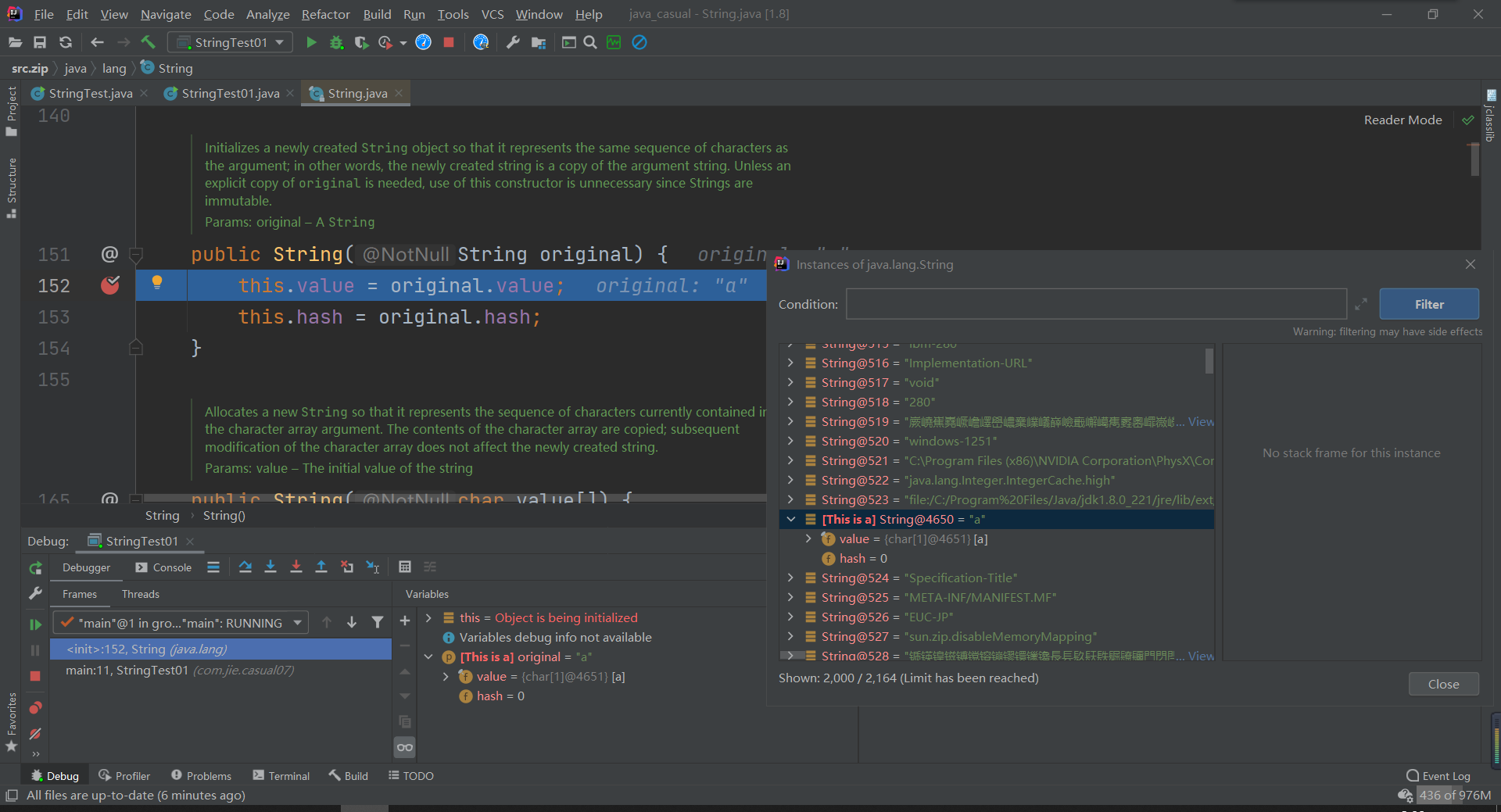Click the Synchronize refresh icon
The height and width of the screenshot is (812, 1501).
coord(66,42)
